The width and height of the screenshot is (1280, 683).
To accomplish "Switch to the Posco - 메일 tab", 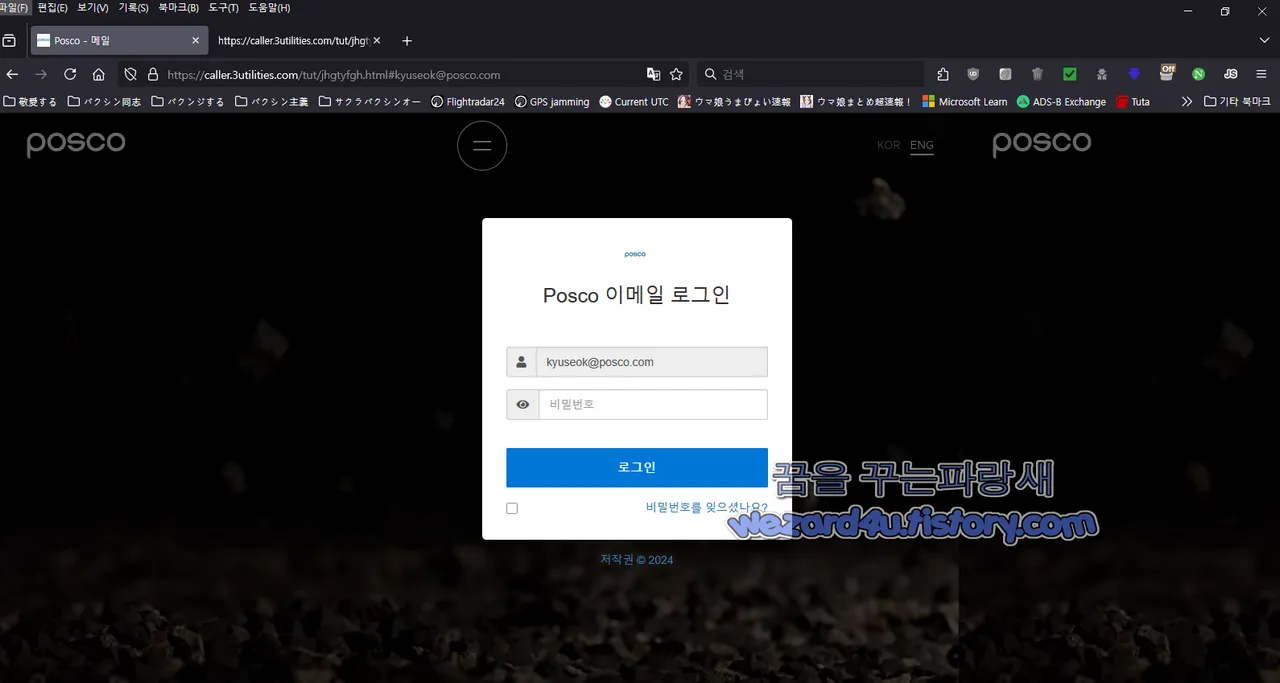I will [118, 41].
